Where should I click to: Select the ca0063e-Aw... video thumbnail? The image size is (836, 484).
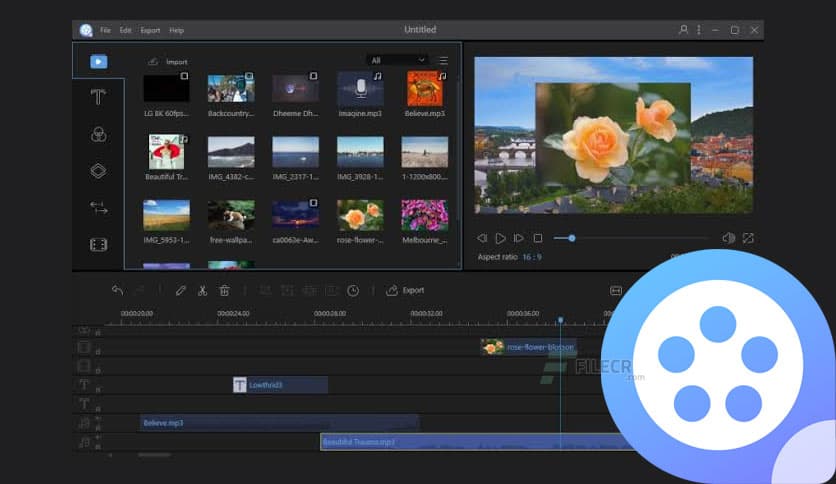(x=295, y=214)
